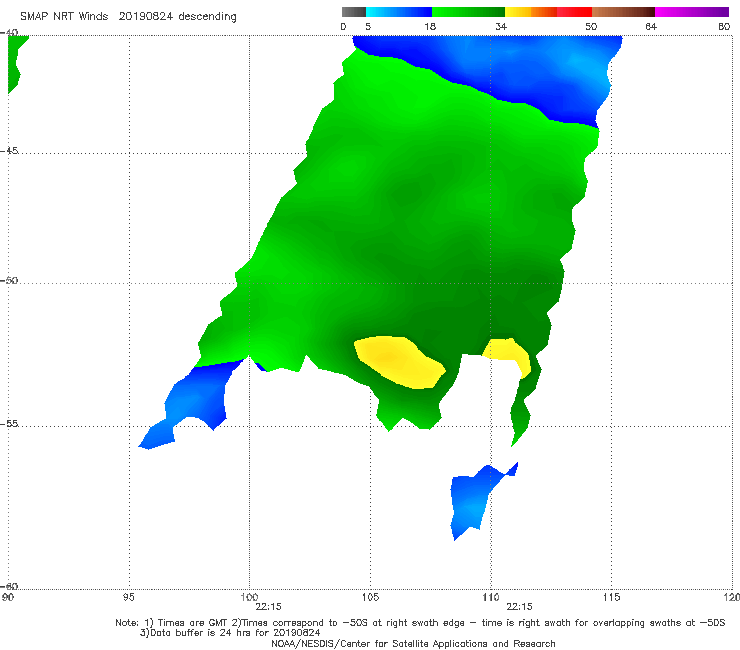Select the yellow segment of the color bar
Image resolution: width=740 pixels, height=650 pixels.
(x=518, y=12)
